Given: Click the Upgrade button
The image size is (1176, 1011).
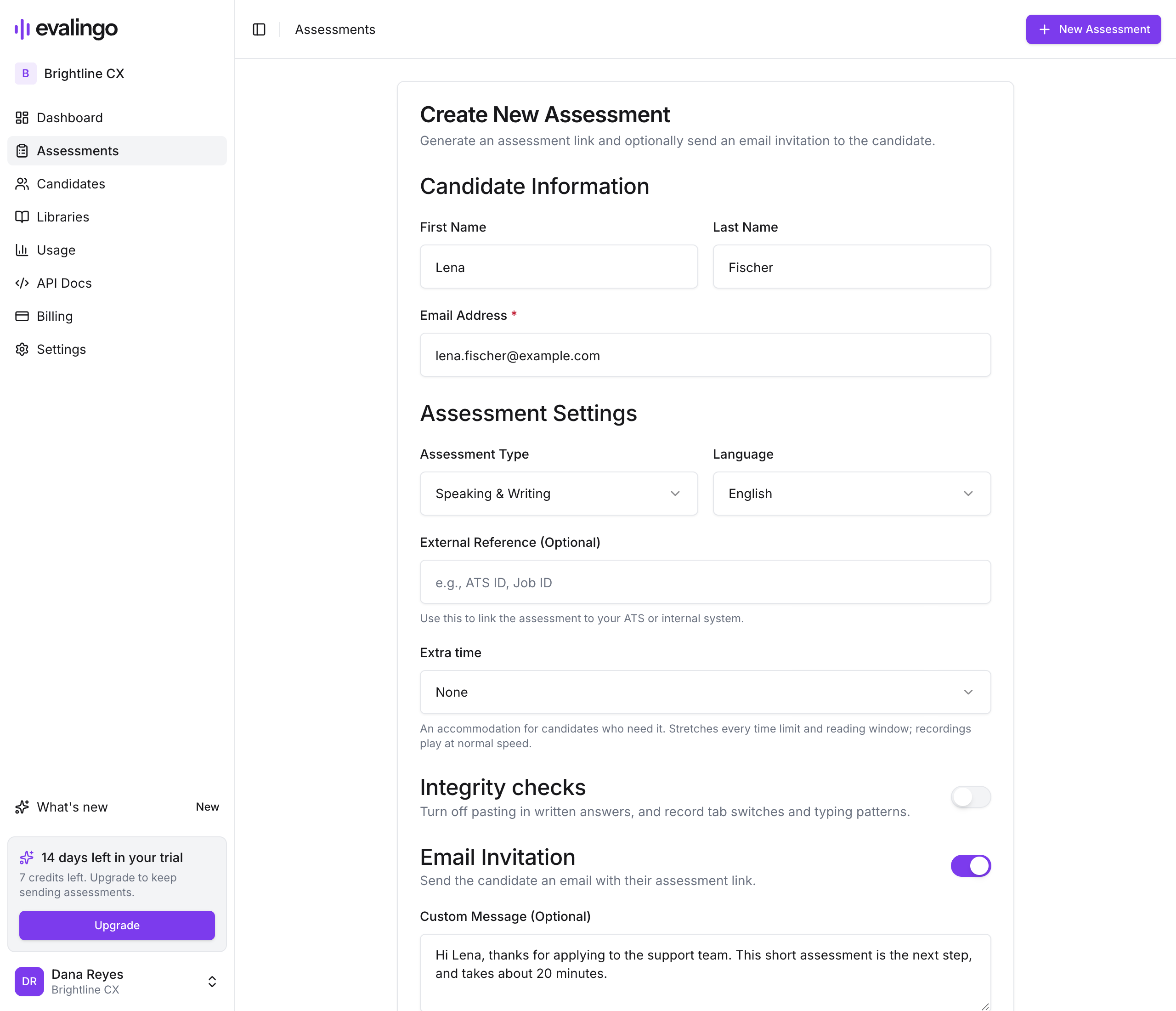Looking at the screenshot, I should coord(117,925).
